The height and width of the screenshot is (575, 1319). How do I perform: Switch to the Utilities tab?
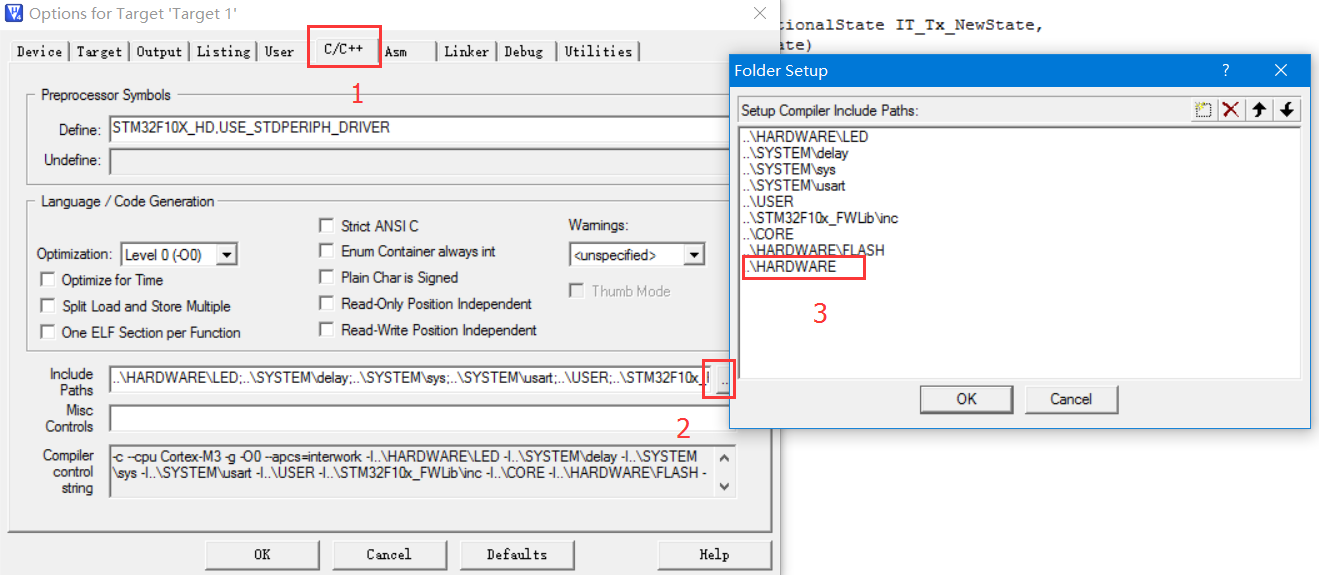[598, 51]
